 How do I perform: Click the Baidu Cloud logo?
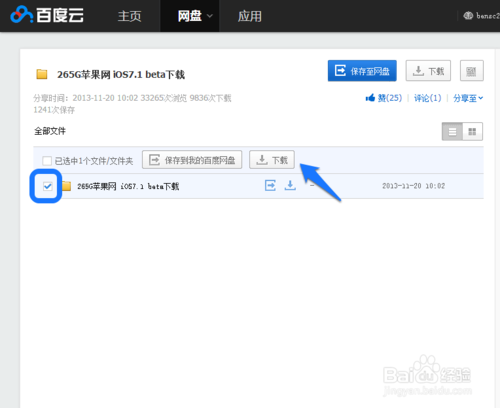point(47,15)
